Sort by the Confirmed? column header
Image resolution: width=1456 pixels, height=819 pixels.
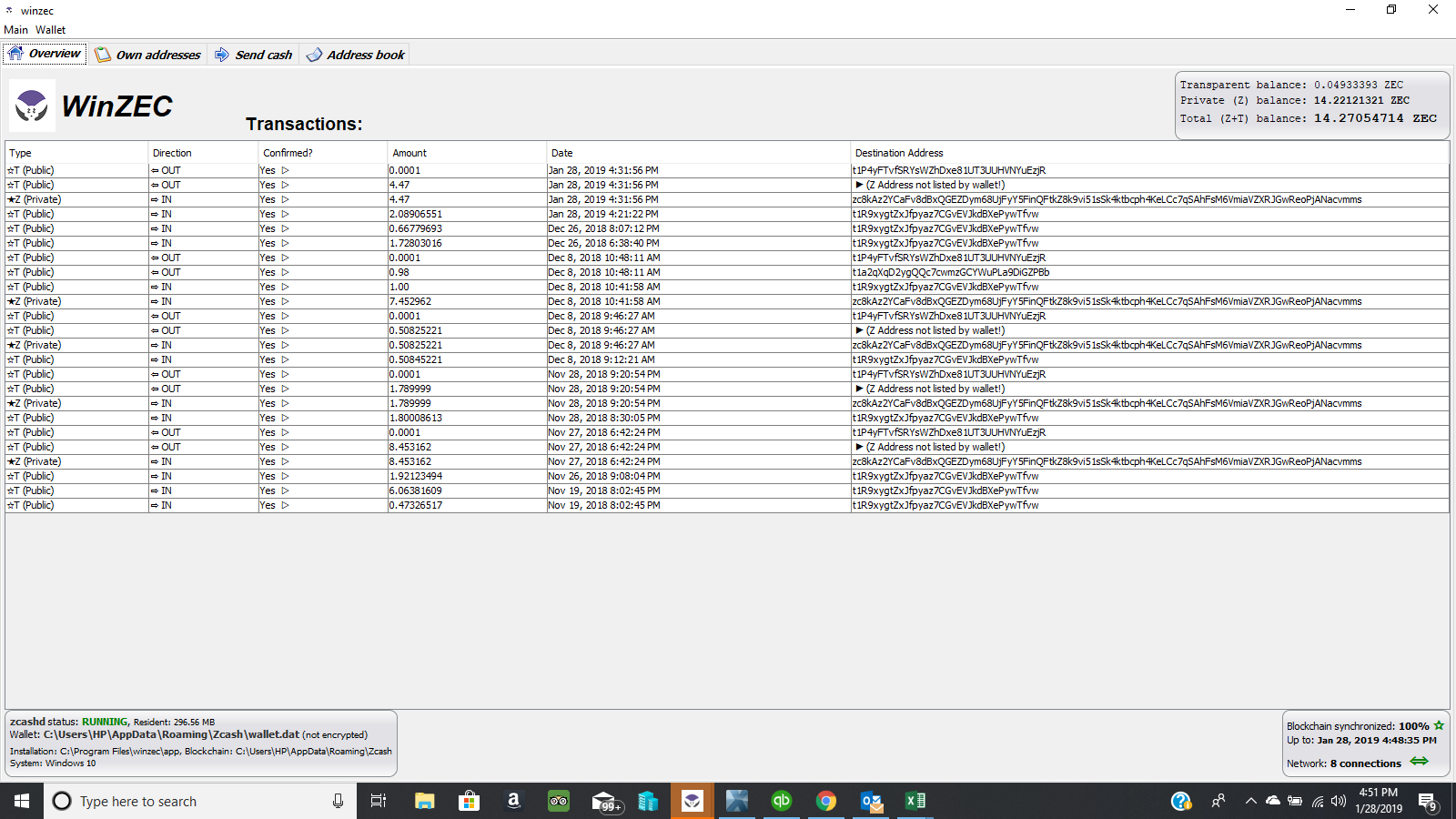coord(323,153)
